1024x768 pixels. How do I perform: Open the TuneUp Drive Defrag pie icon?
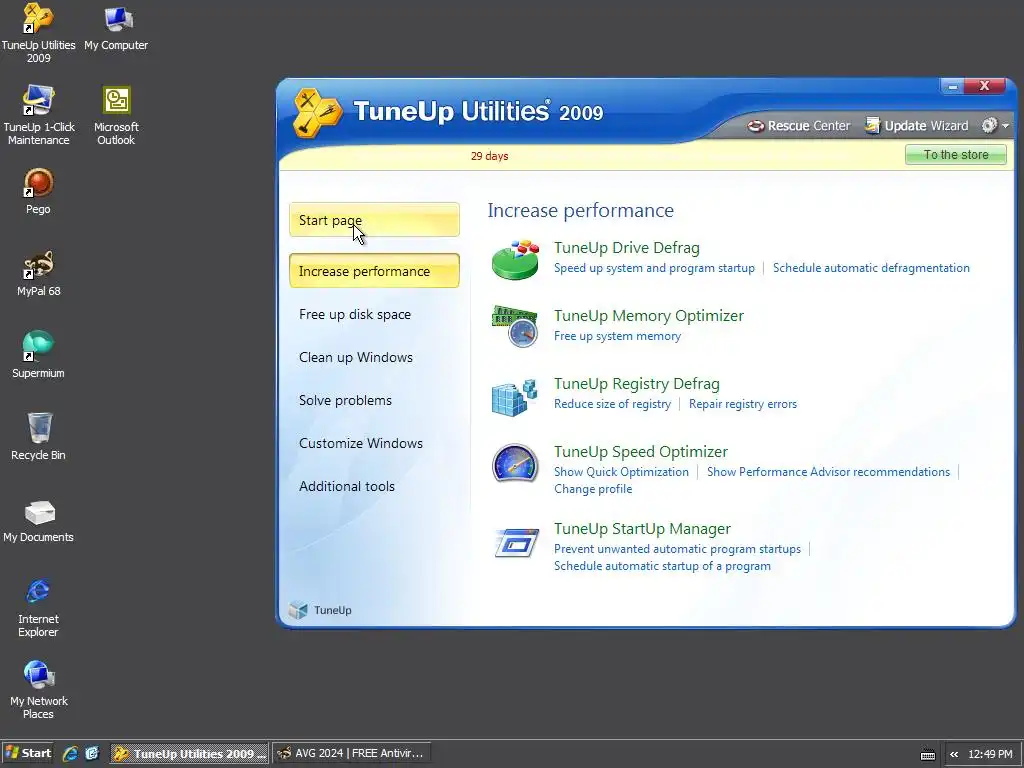tap(515, 259)
